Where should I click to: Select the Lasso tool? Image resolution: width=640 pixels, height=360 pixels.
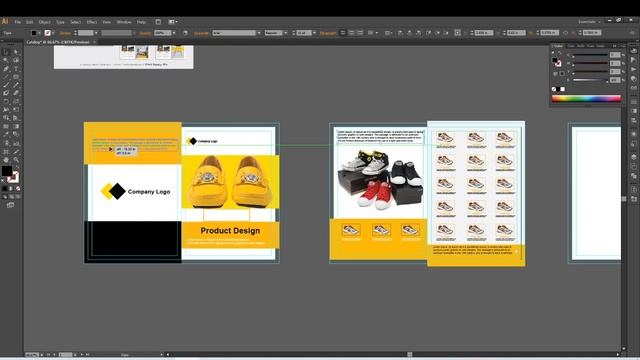(x=16, y=60)
